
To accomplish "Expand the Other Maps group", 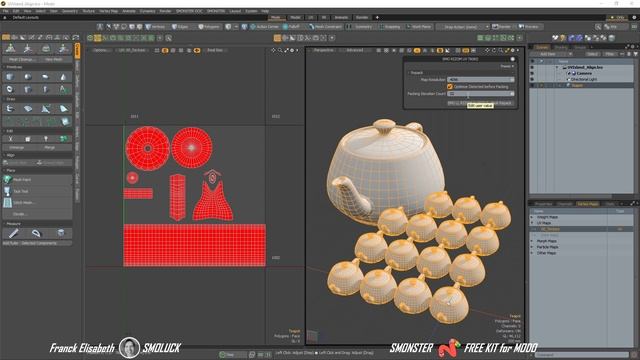I will coord(532,253).
